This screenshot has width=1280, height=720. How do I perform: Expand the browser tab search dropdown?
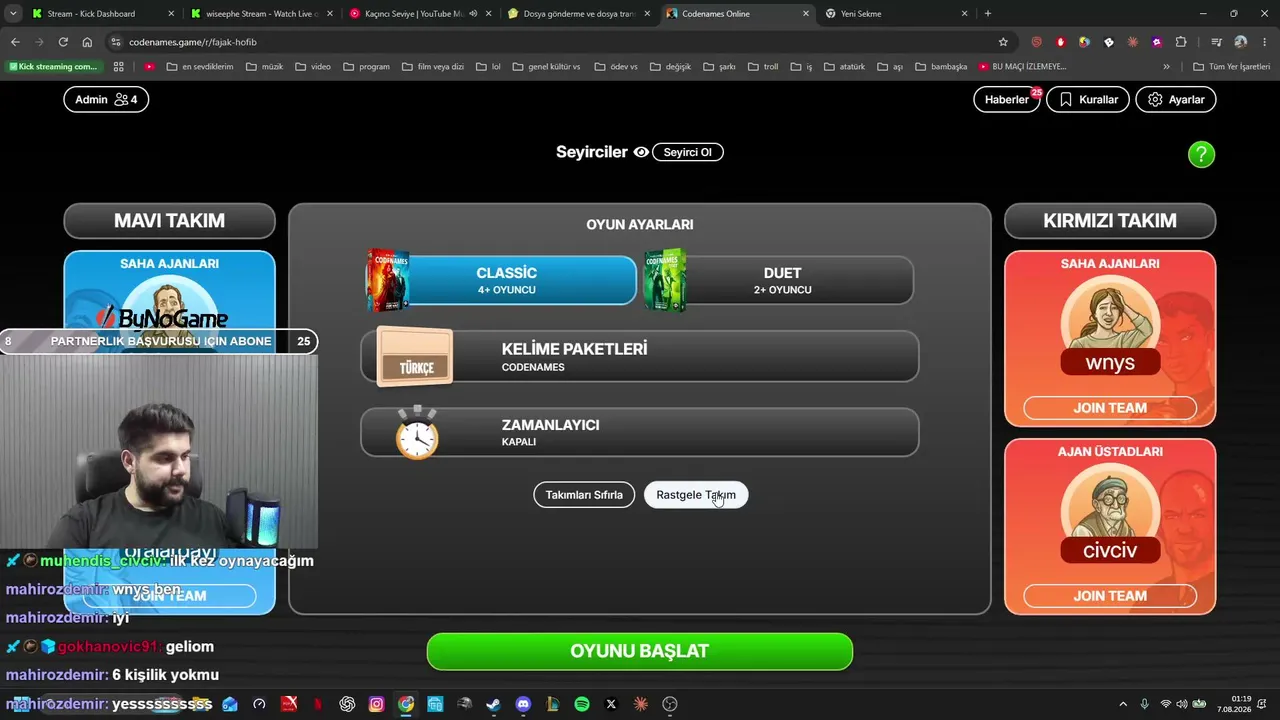pos(13,13)
